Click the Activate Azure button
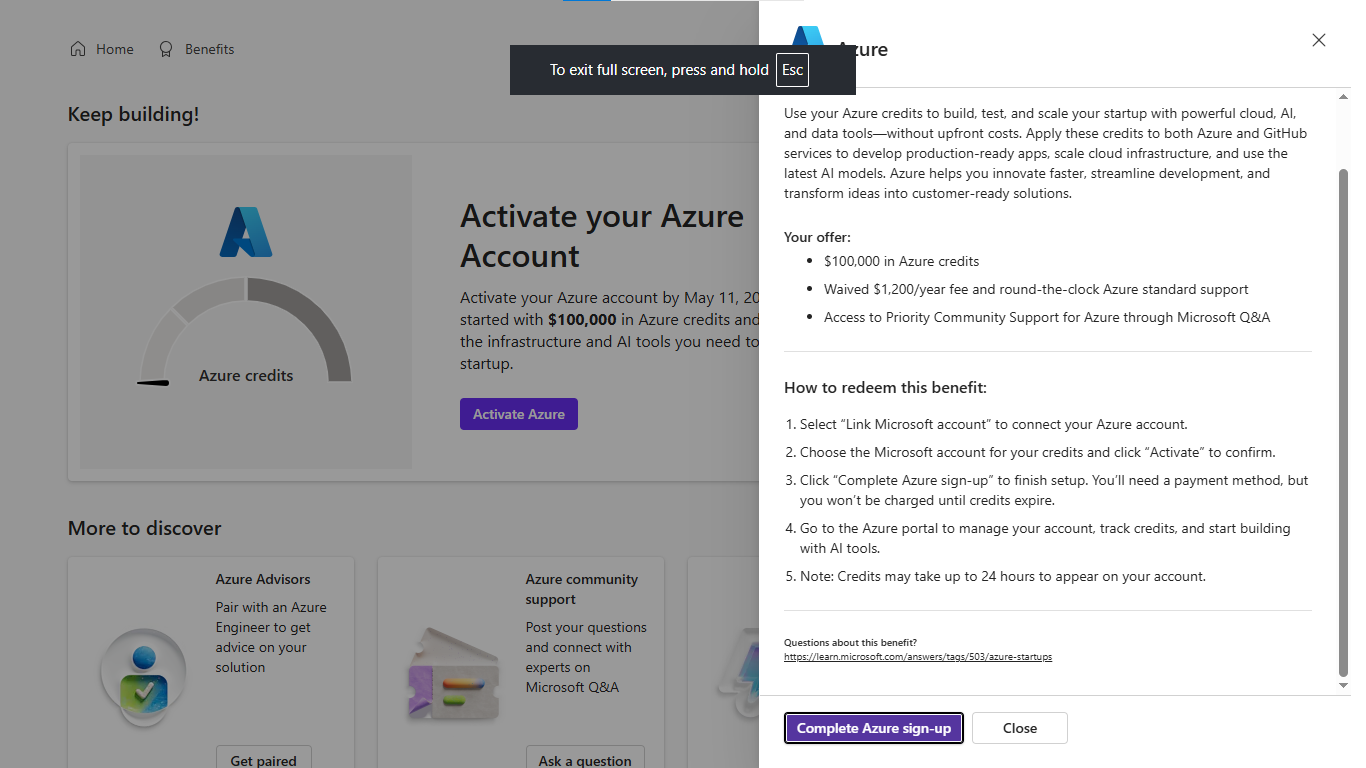Screen dimensions: 1366x768 pos(519,414)
